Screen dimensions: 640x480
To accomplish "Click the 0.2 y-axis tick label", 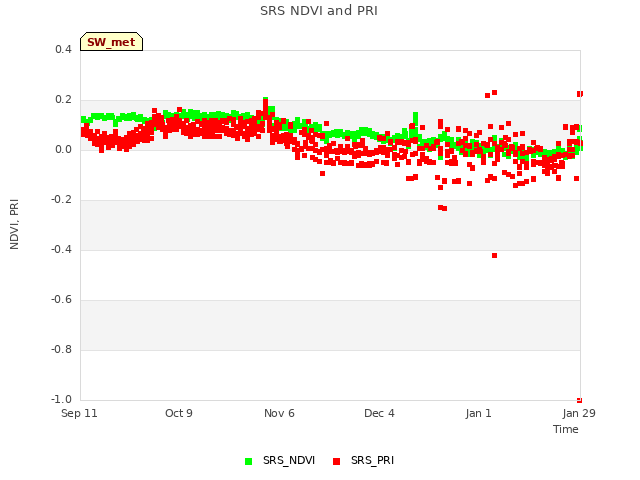I will (x=63, y=100).
